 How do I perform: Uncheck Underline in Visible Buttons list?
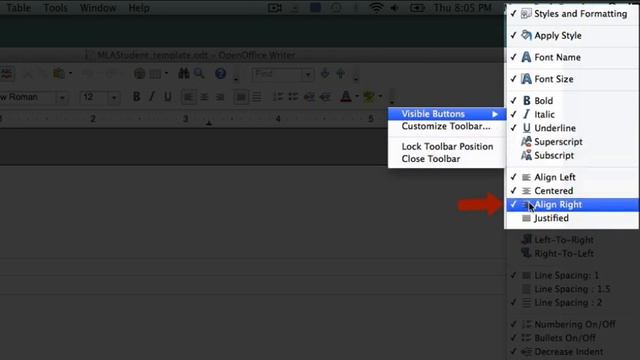click(572, 128)
